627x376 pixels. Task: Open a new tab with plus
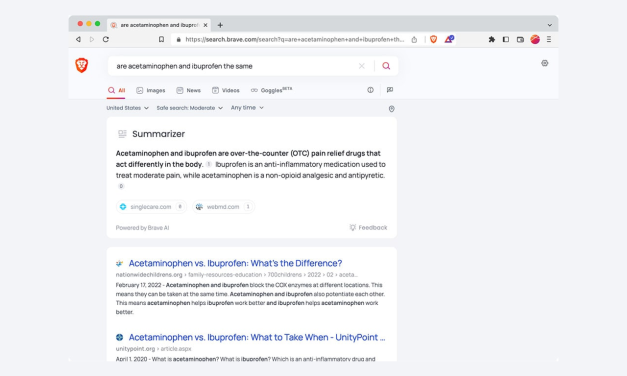220,25
